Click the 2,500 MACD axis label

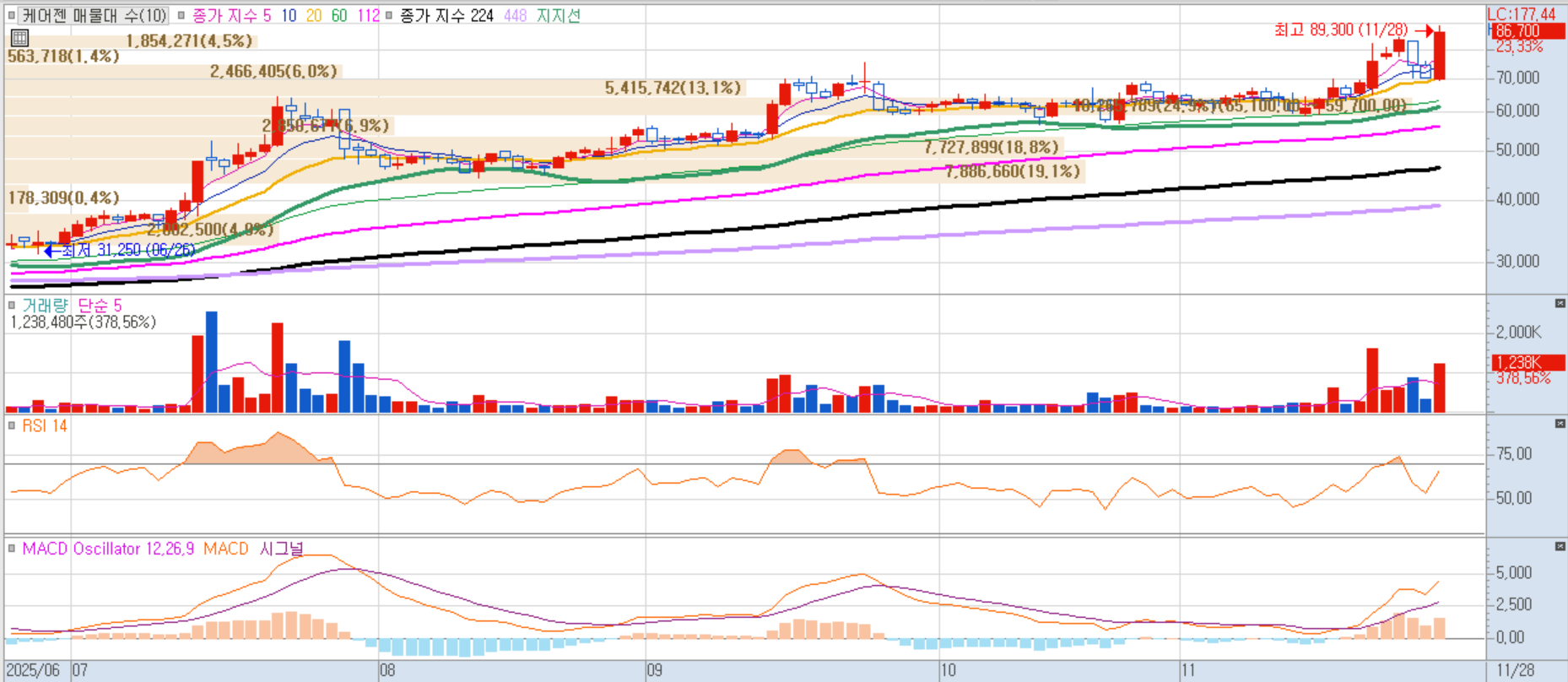click(x=1513, y=604)
